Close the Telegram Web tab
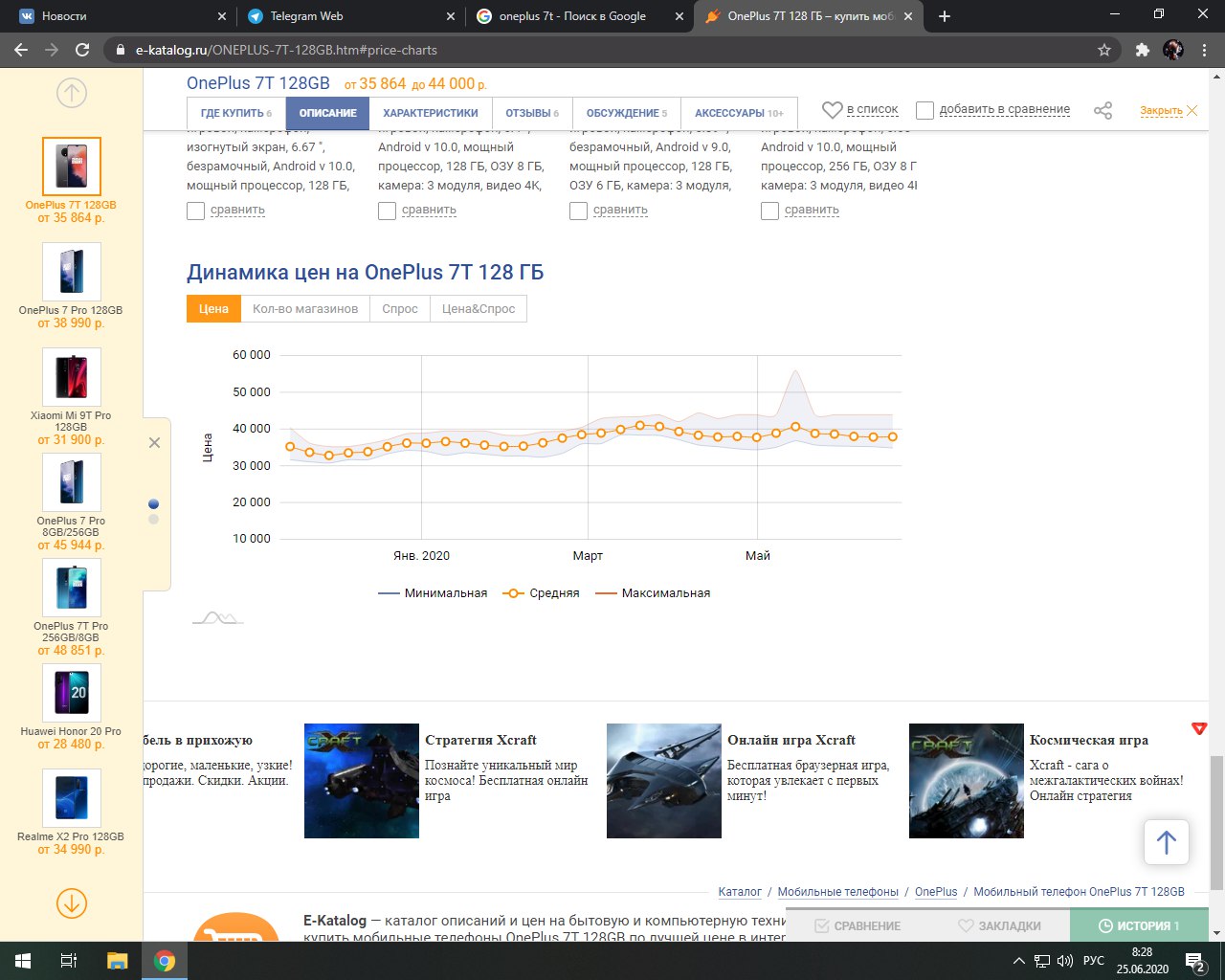The height and width of the screenshot is (980, 1225). point(451,16)
